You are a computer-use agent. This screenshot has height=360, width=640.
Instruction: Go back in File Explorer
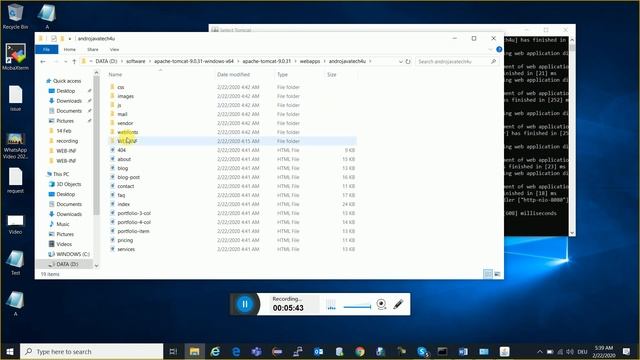[x=43, y=61]
